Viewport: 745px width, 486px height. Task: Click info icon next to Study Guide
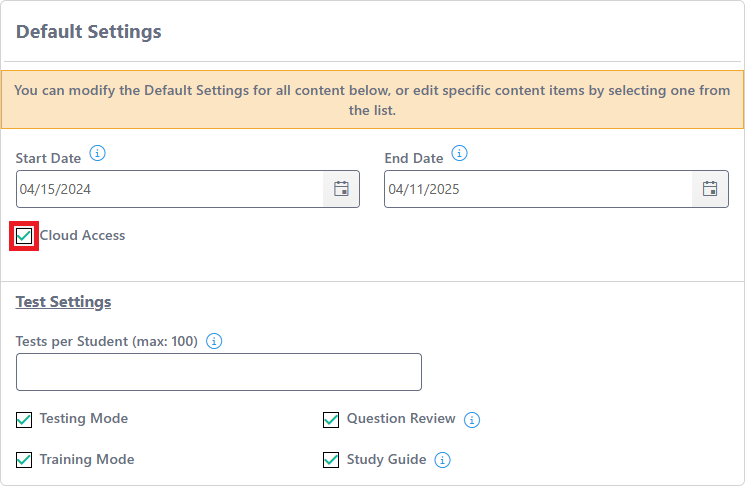click(443, 460)
